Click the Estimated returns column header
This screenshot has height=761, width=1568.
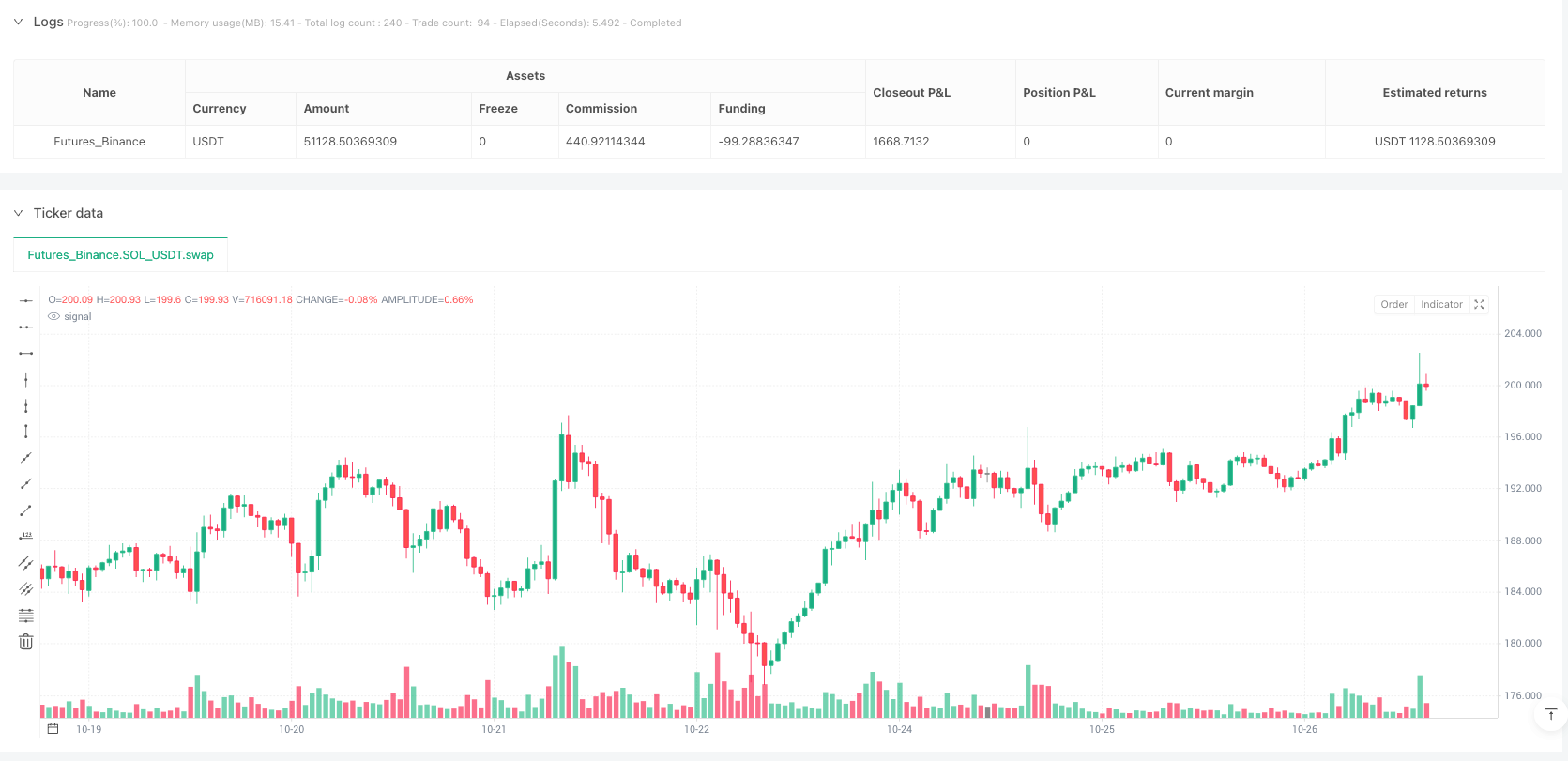[1435, 92]
